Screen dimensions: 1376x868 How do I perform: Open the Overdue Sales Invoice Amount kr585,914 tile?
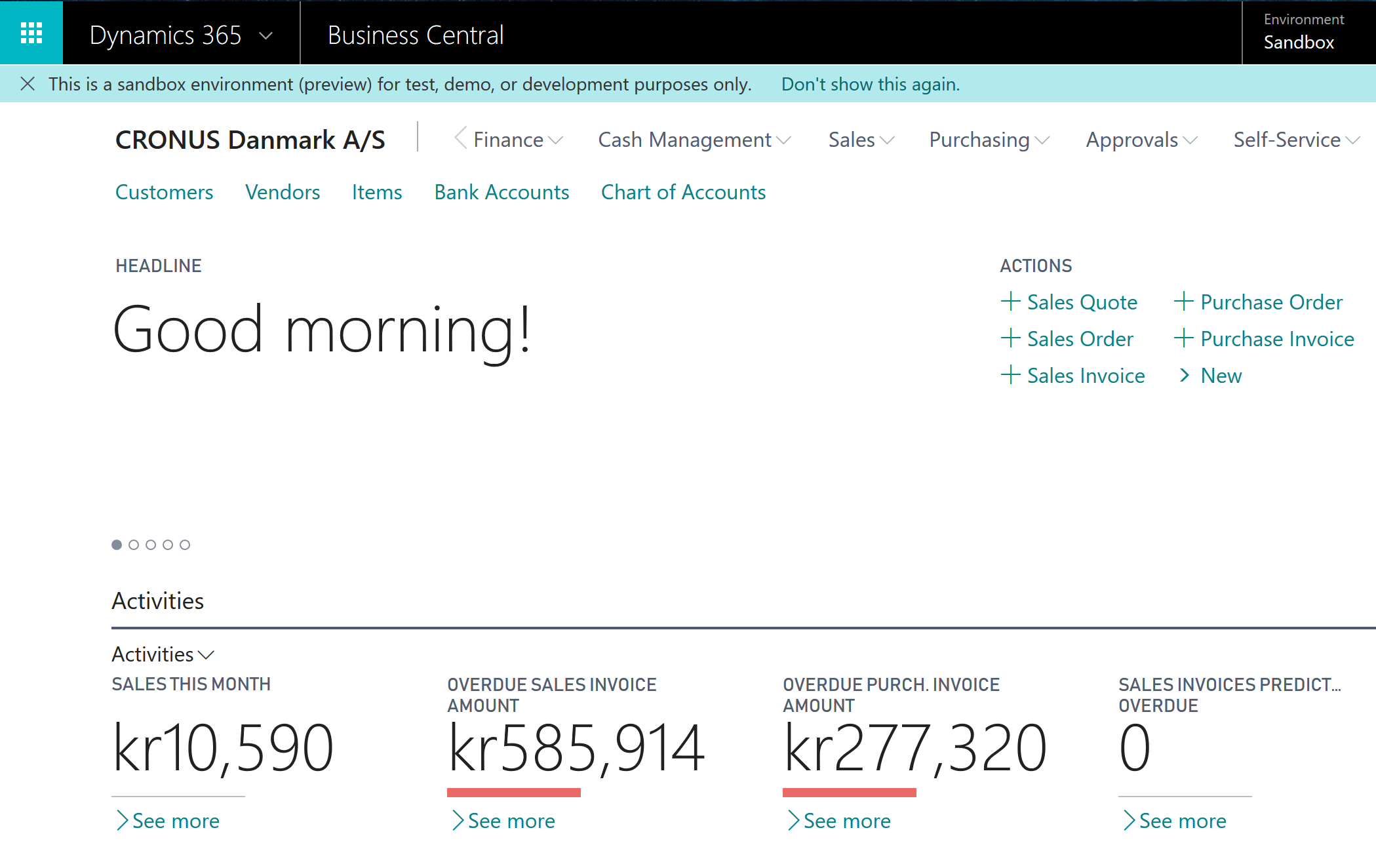pos(577,747)
